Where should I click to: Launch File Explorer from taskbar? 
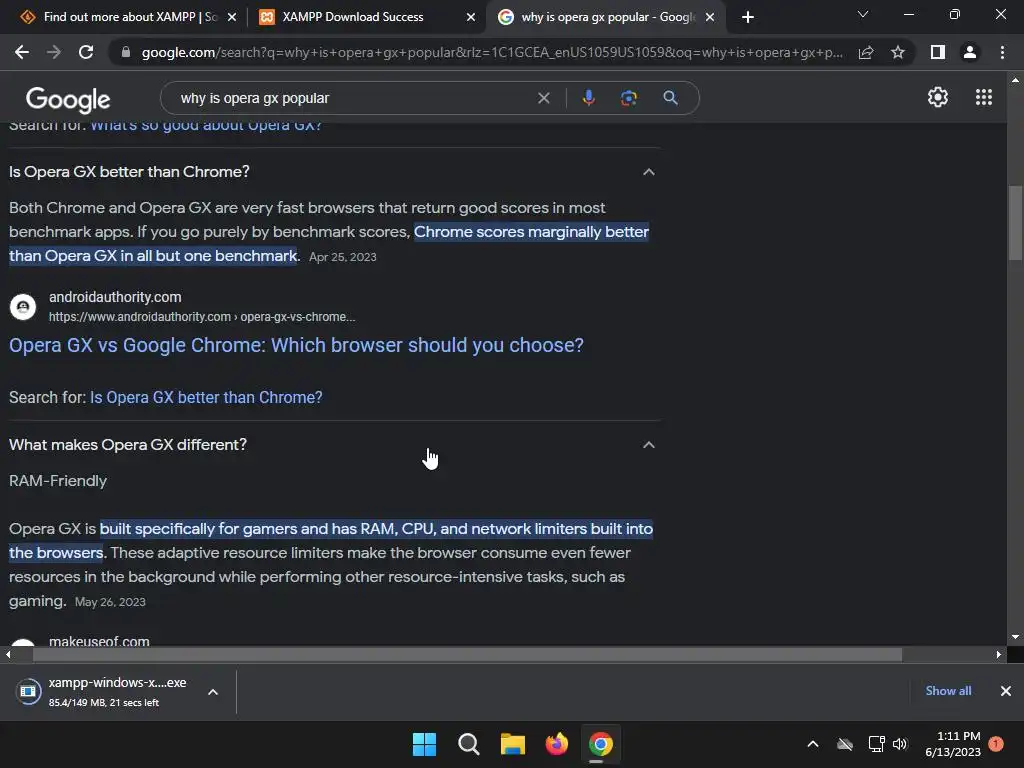(513, 744)
